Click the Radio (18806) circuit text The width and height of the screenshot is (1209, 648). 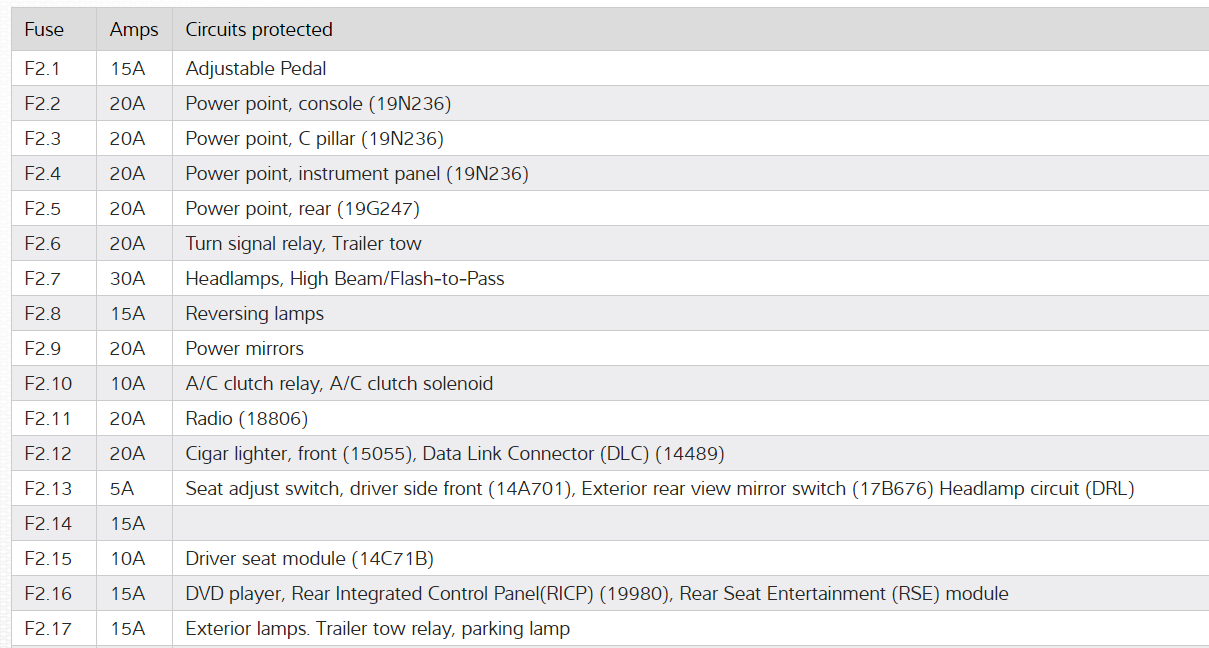point(246,419)
